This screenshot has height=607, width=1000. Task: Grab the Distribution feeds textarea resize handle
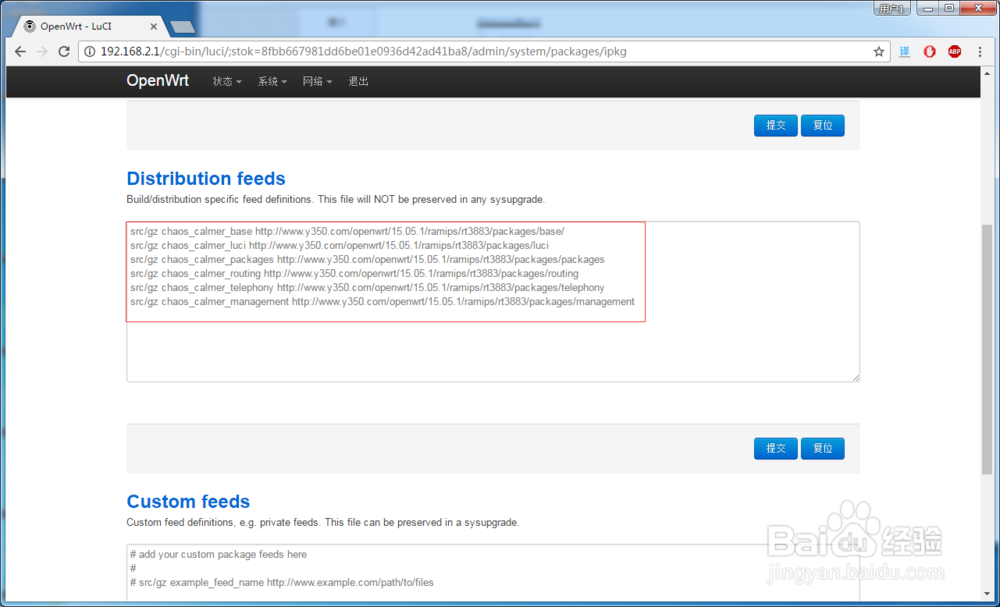pyautogui.click(x=855, y=377)
